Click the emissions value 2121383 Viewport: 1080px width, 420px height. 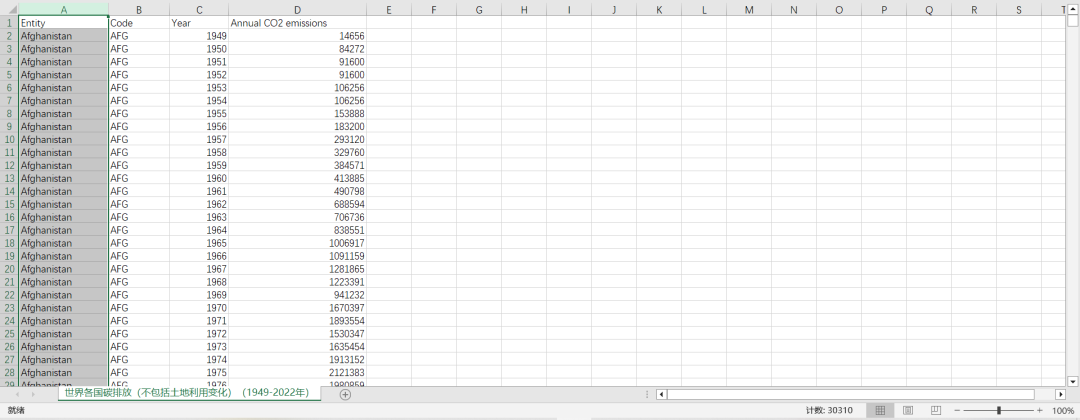pos(298,372)
